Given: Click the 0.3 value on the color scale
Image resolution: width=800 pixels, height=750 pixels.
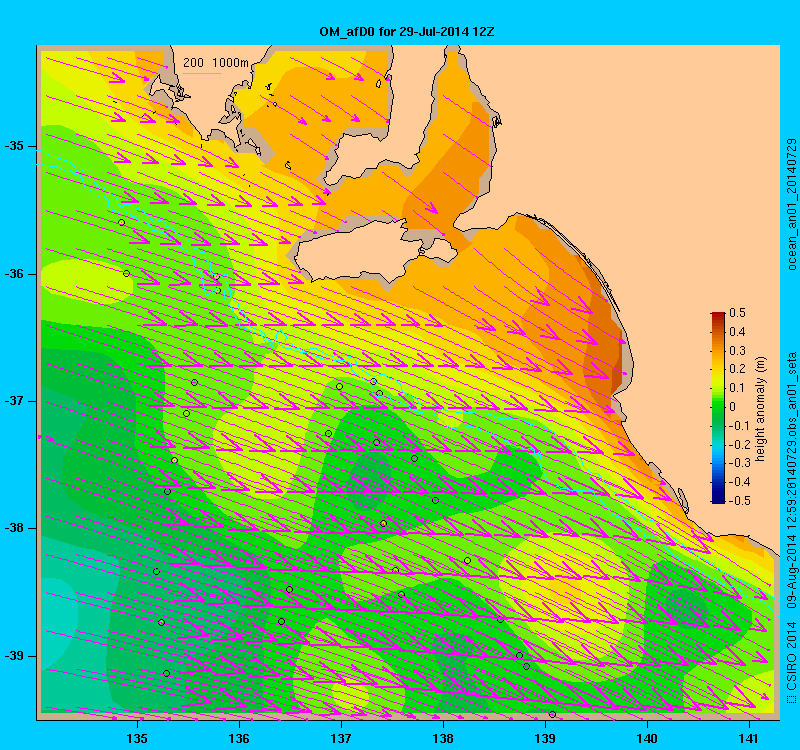Looking at the screenshot, I should (x=738, y=351).
